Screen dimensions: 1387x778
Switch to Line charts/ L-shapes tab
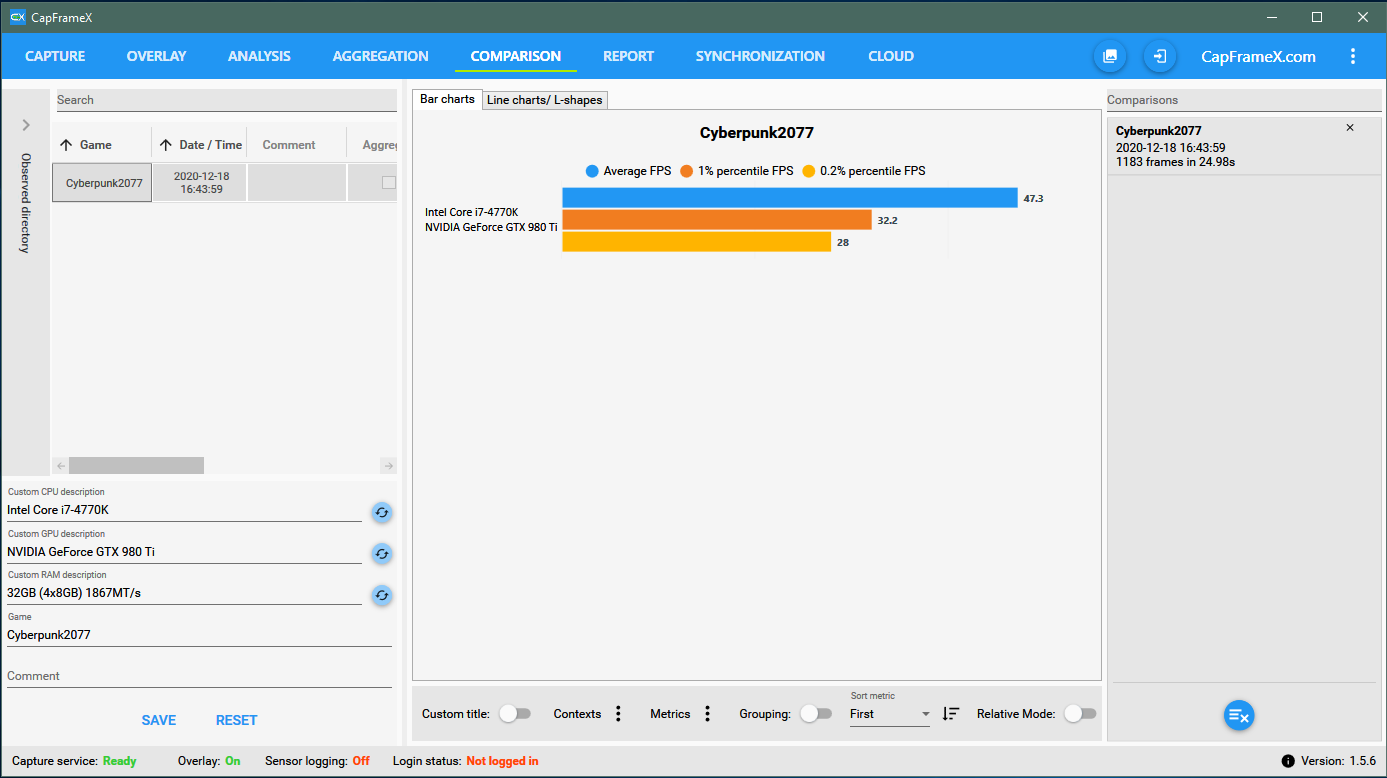tap(545, 100)
